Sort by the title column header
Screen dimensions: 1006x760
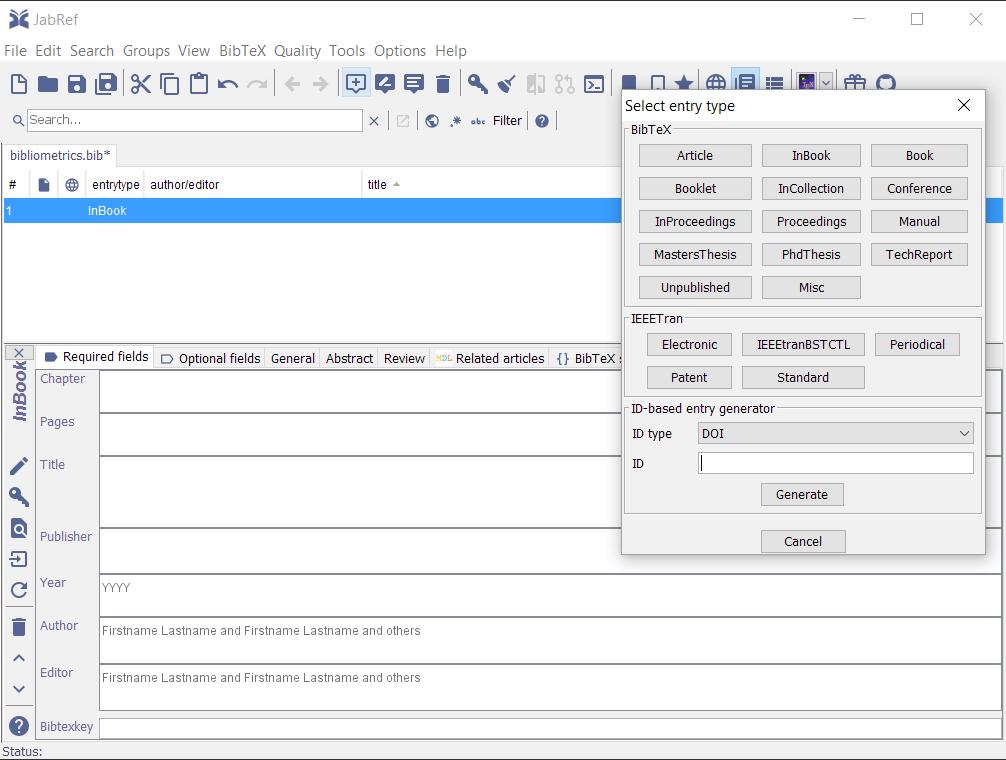(377, 185)
